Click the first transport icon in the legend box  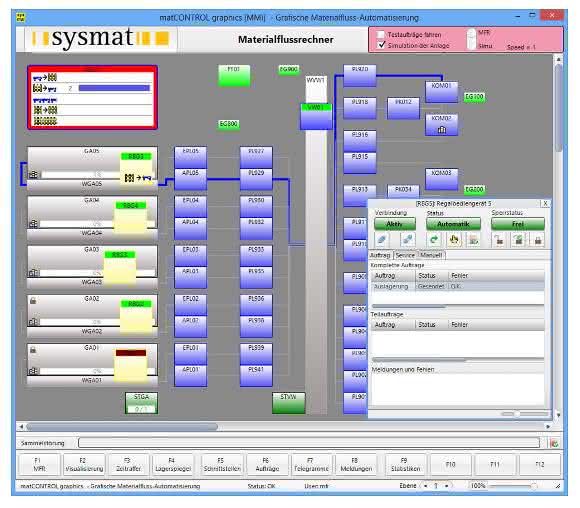[45, 77]
